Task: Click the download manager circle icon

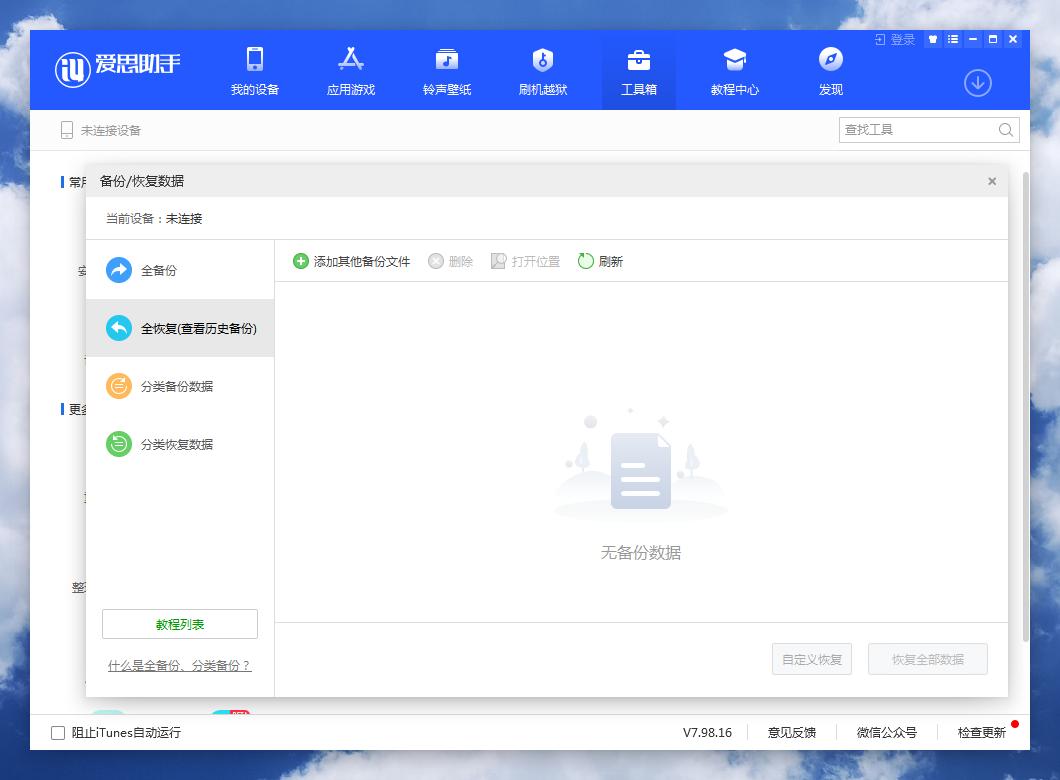Action: tap(977, 84)
